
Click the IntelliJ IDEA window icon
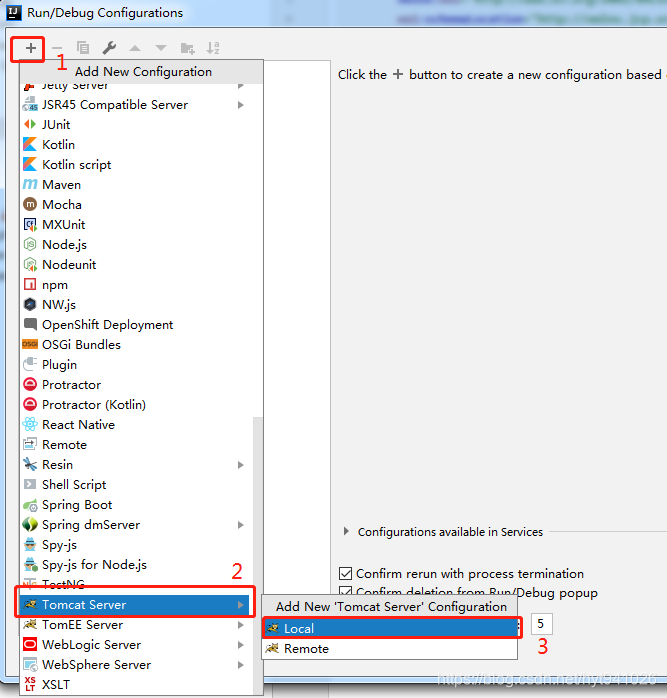(14, 12)
